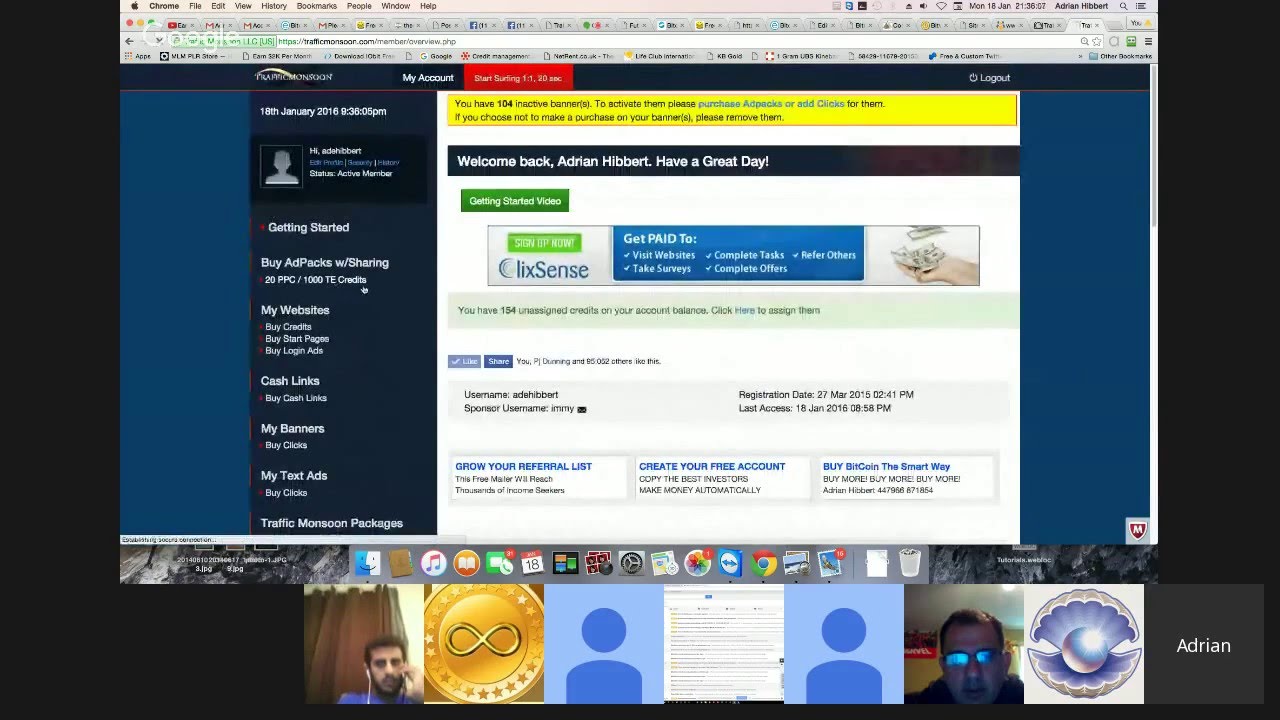Click ClixSense banner advertisement

733,256
